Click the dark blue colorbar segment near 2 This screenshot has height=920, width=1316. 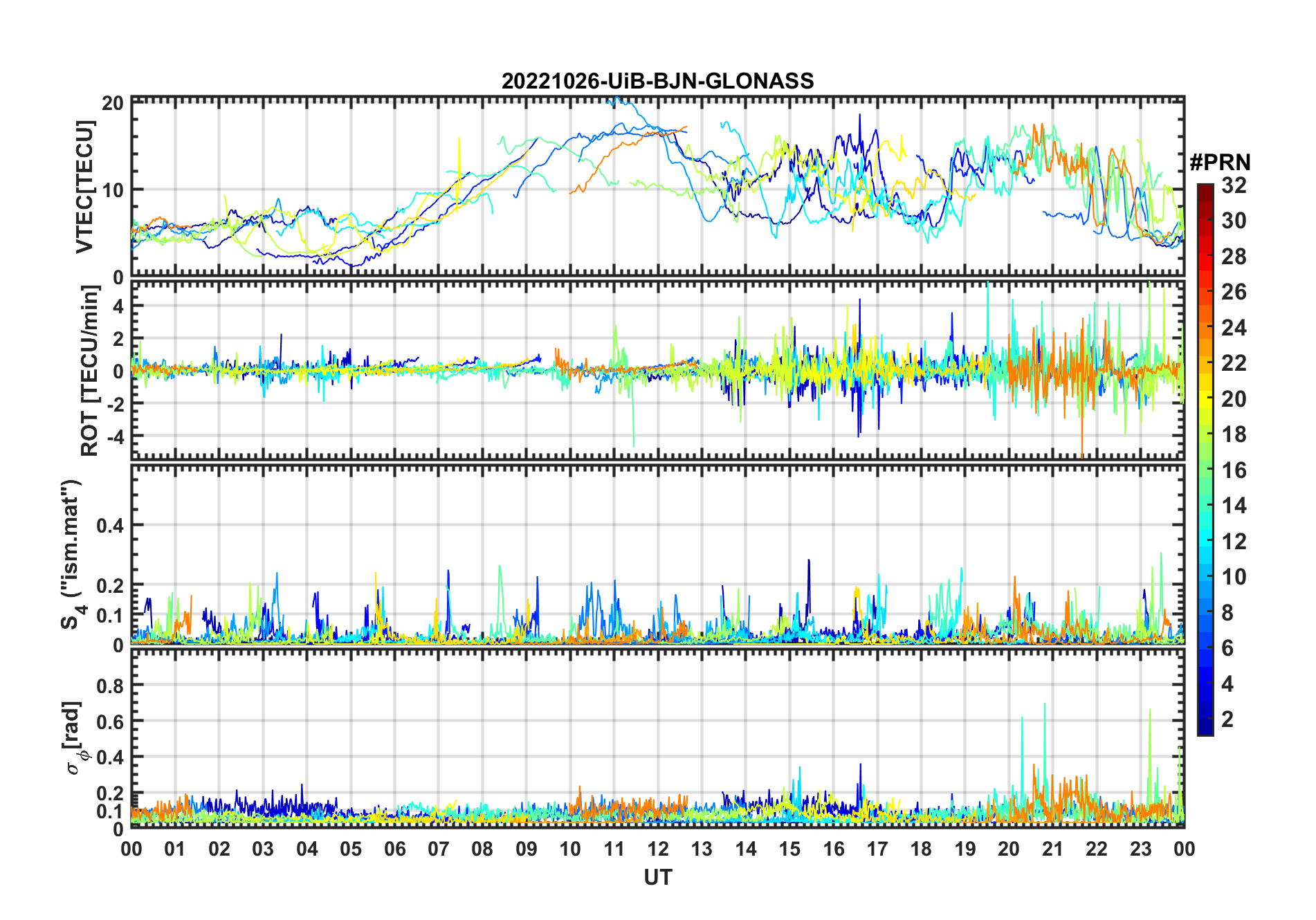coord(1205,719)
